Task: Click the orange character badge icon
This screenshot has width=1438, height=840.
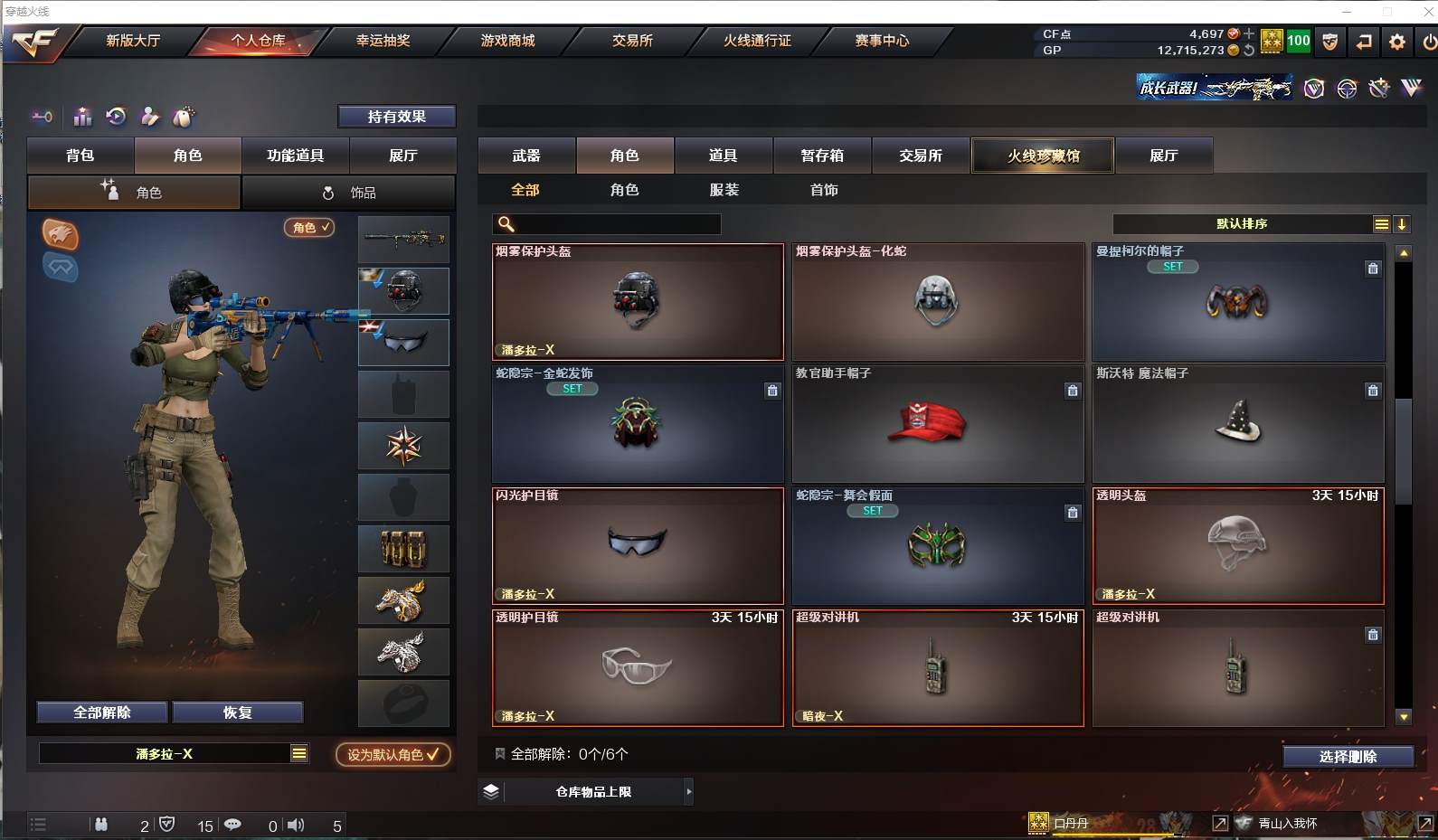Action: [61, 234]
